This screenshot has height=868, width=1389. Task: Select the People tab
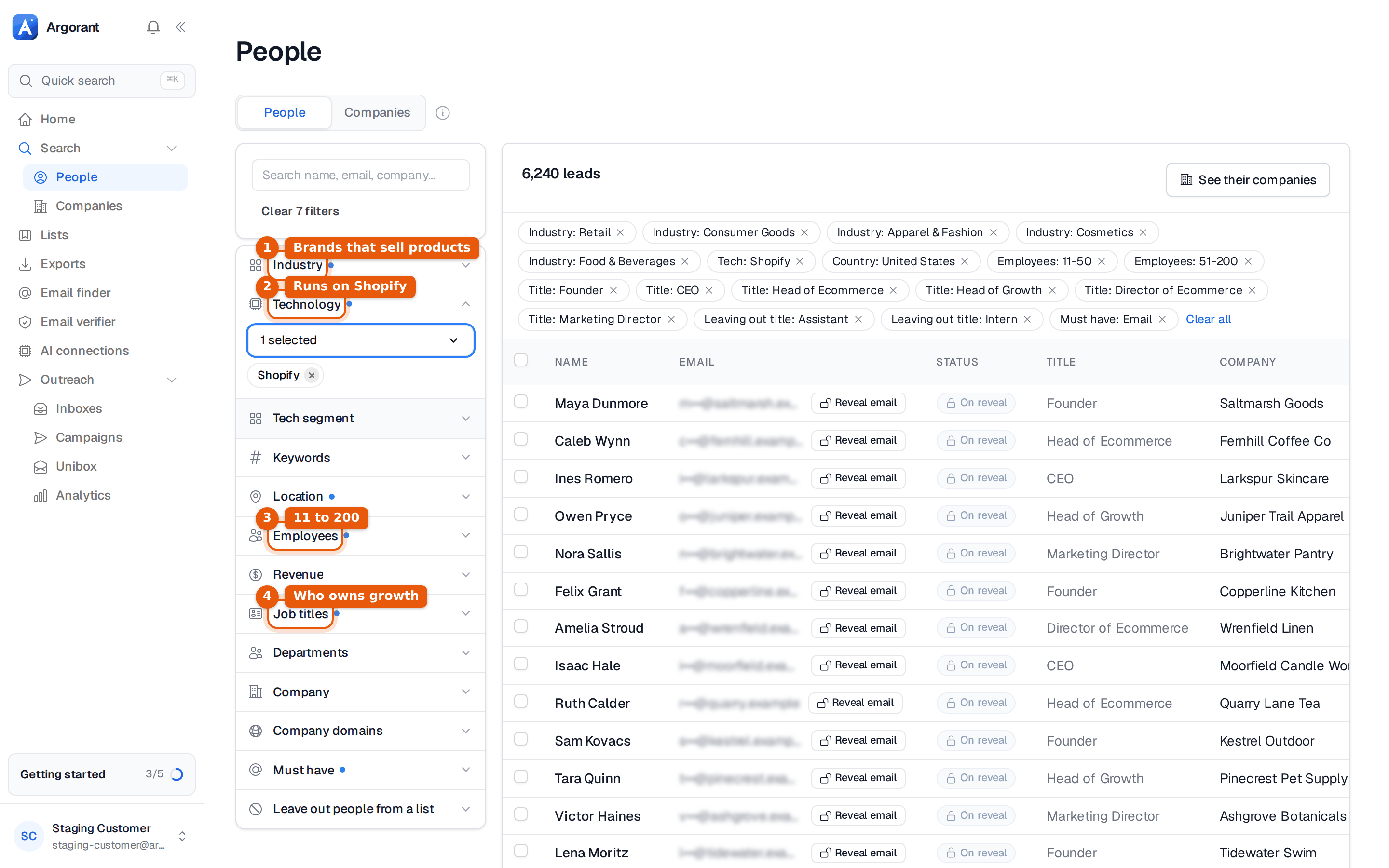[x=285, y=112]
